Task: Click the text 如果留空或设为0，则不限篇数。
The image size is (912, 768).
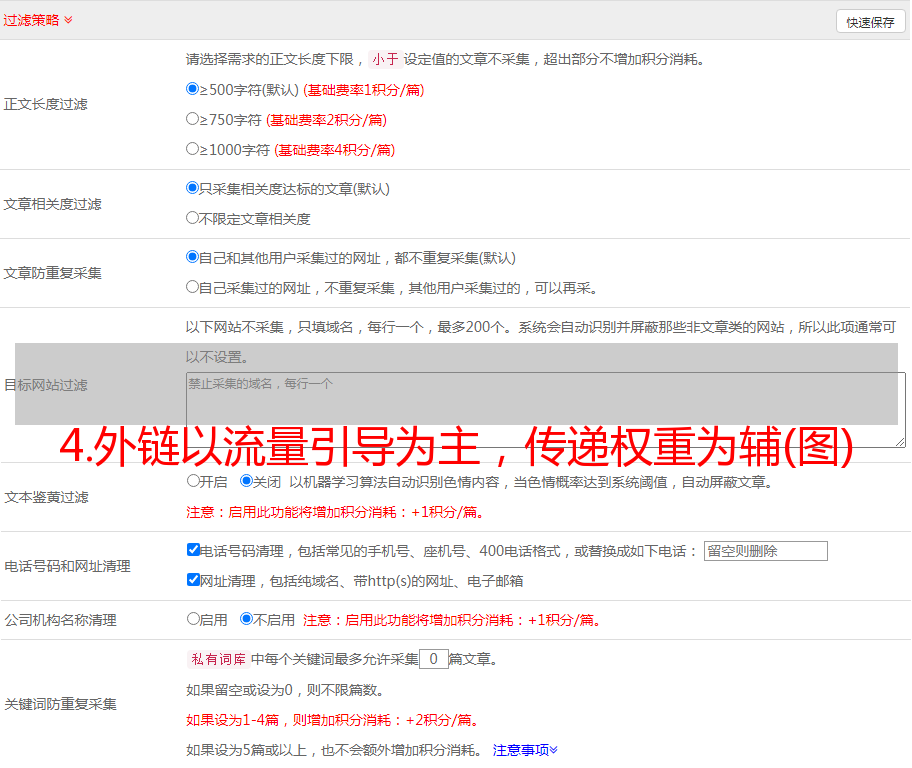Action: [286, 690]
